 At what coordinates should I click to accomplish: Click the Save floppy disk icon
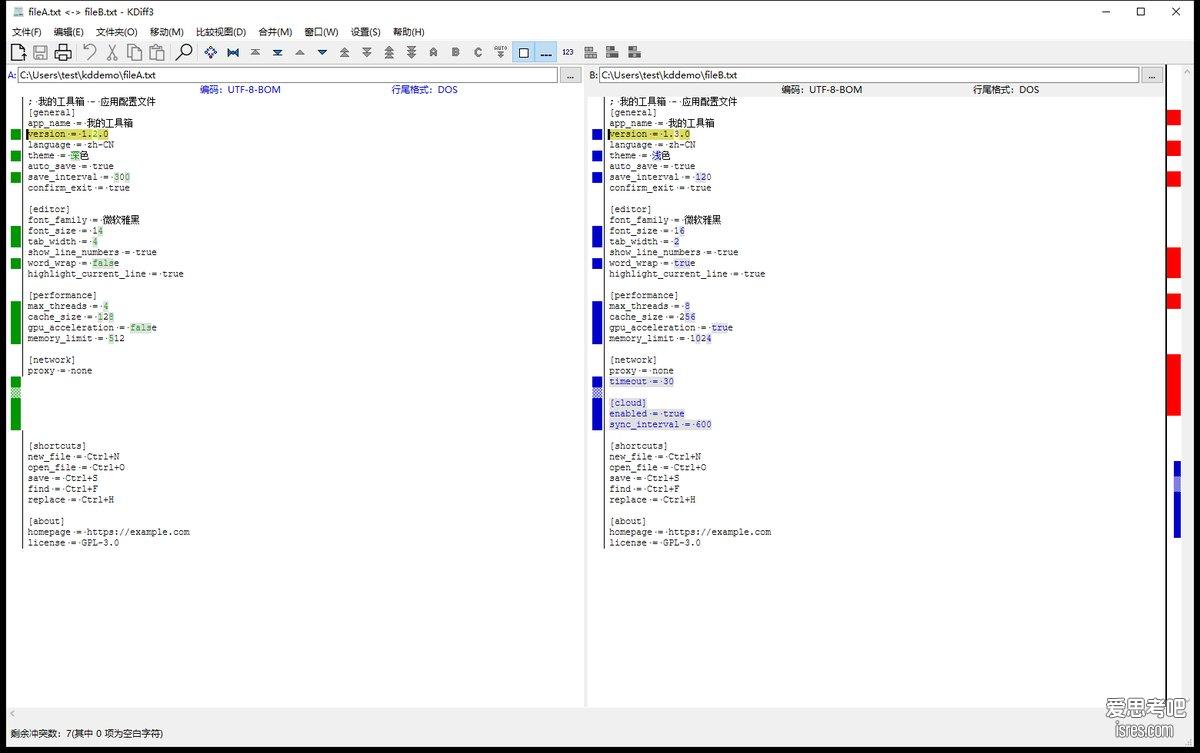tap(41, 52)
